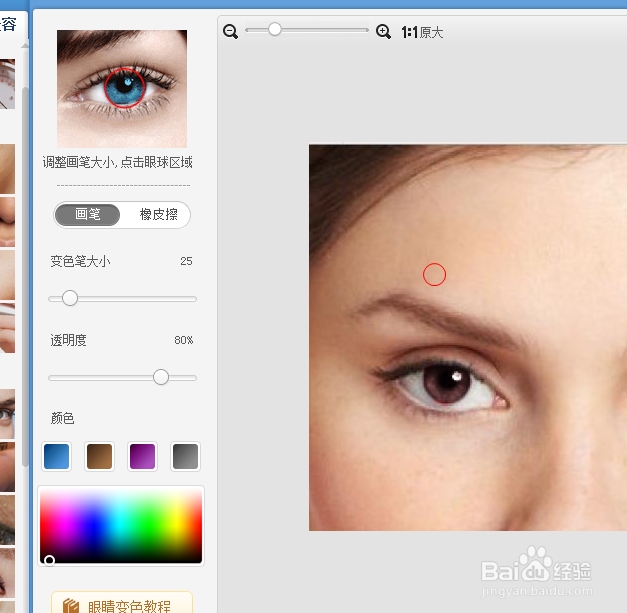Switch to the 橡皮擦 eraser mode
The image size is (627, 613).
pyautogui.click(x=158, y=215)
